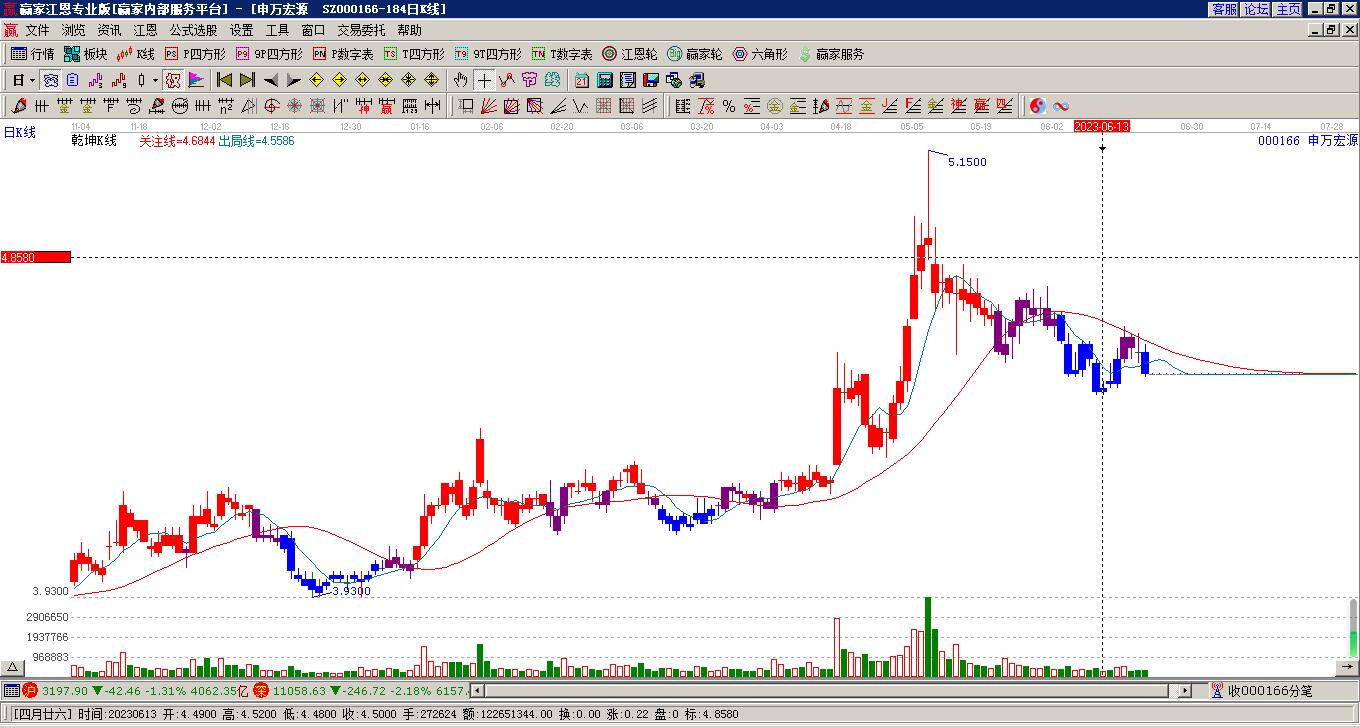Click the 沪 Shanghai index badge

coord(30,690)
